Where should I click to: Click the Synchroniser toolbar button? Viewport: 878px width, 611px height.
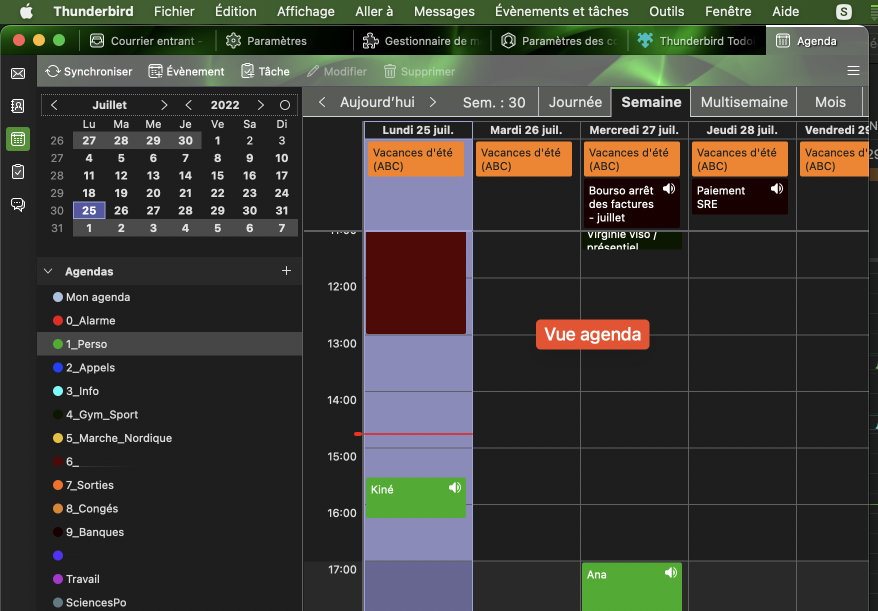pos(88,72)
